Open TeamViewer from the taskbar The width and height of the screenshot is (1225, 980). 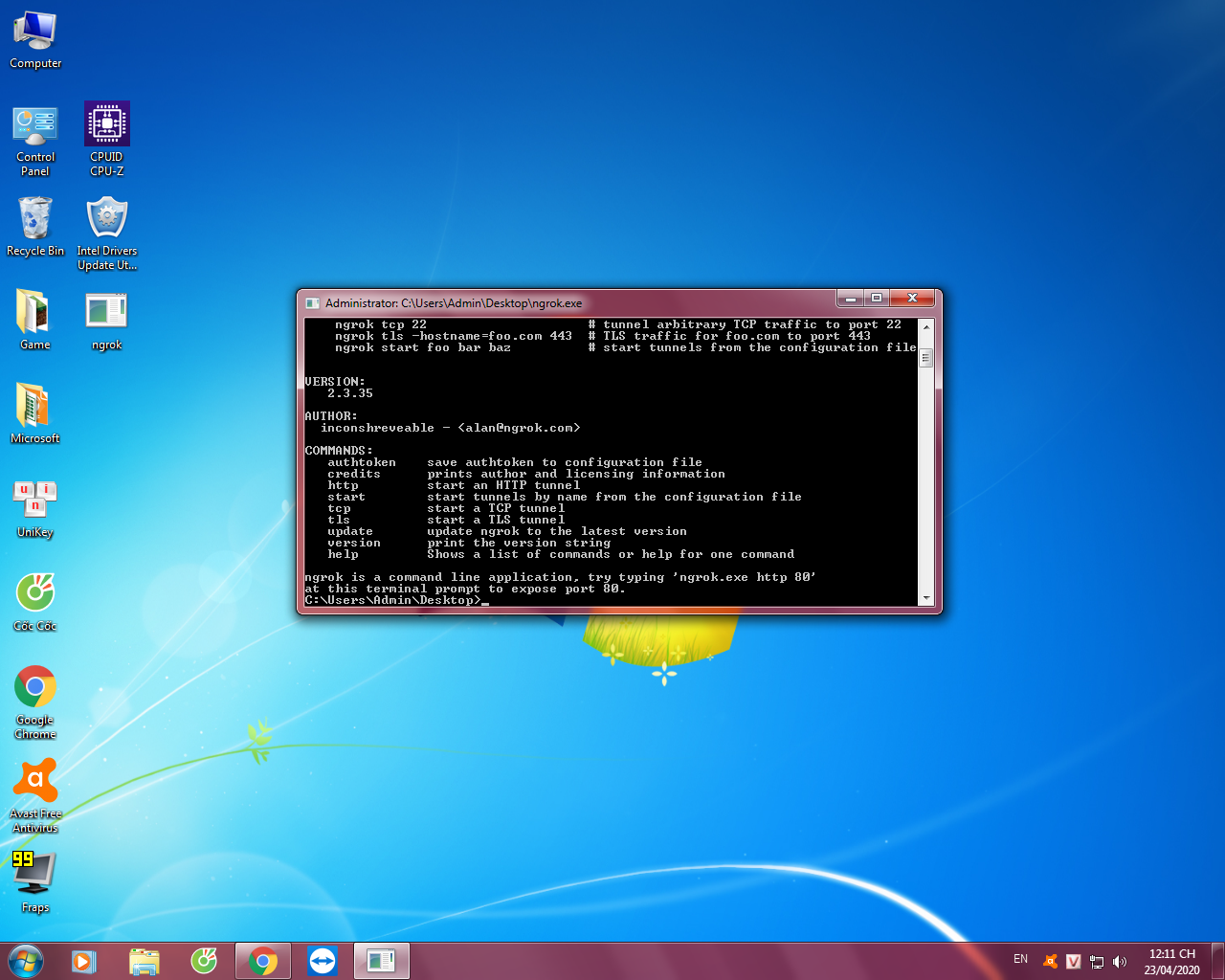pos(323,961)
